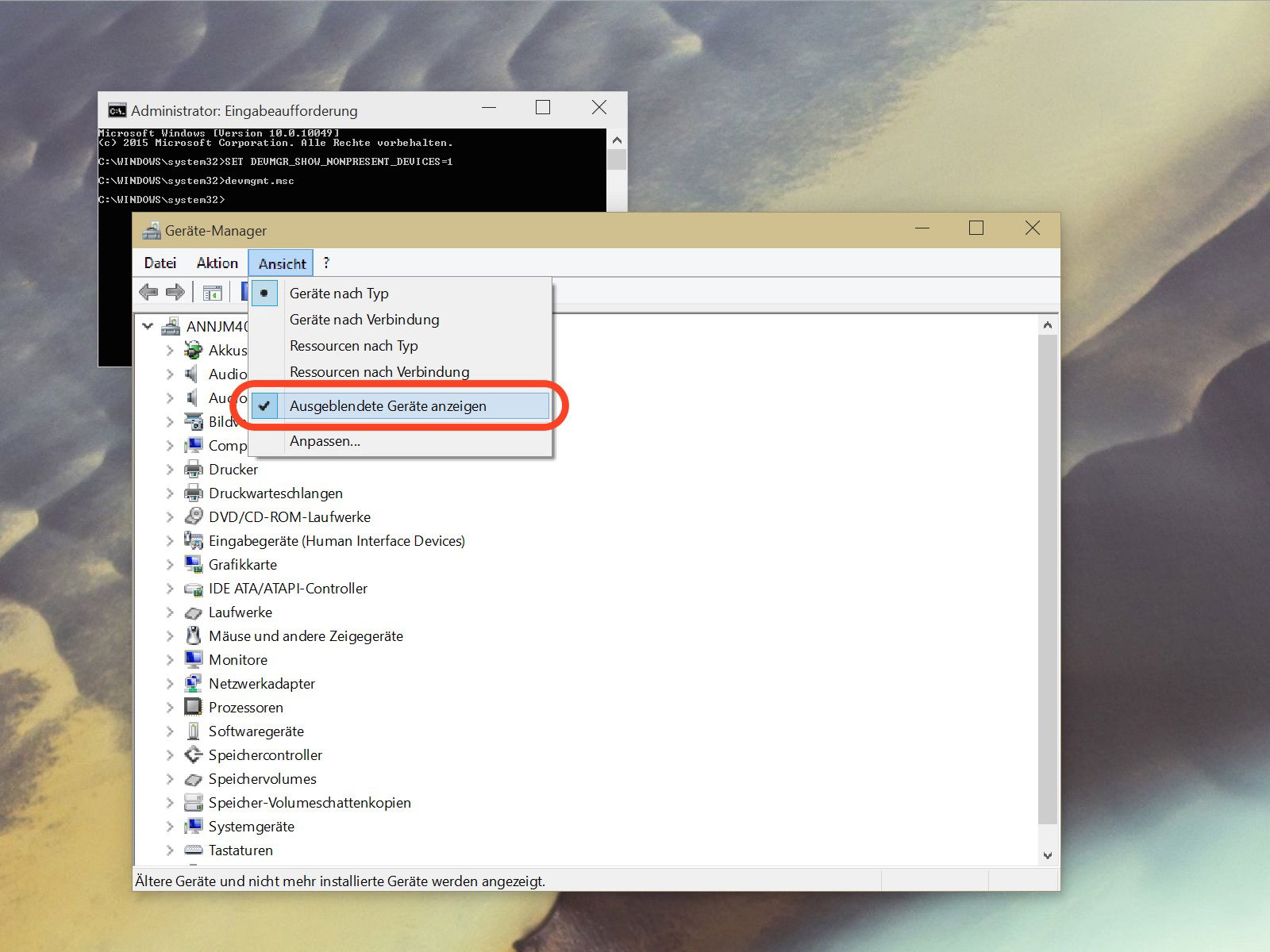Select Geräte nach Typ view option
Viewport: 1270px width, 952px height.
(401, 293)
